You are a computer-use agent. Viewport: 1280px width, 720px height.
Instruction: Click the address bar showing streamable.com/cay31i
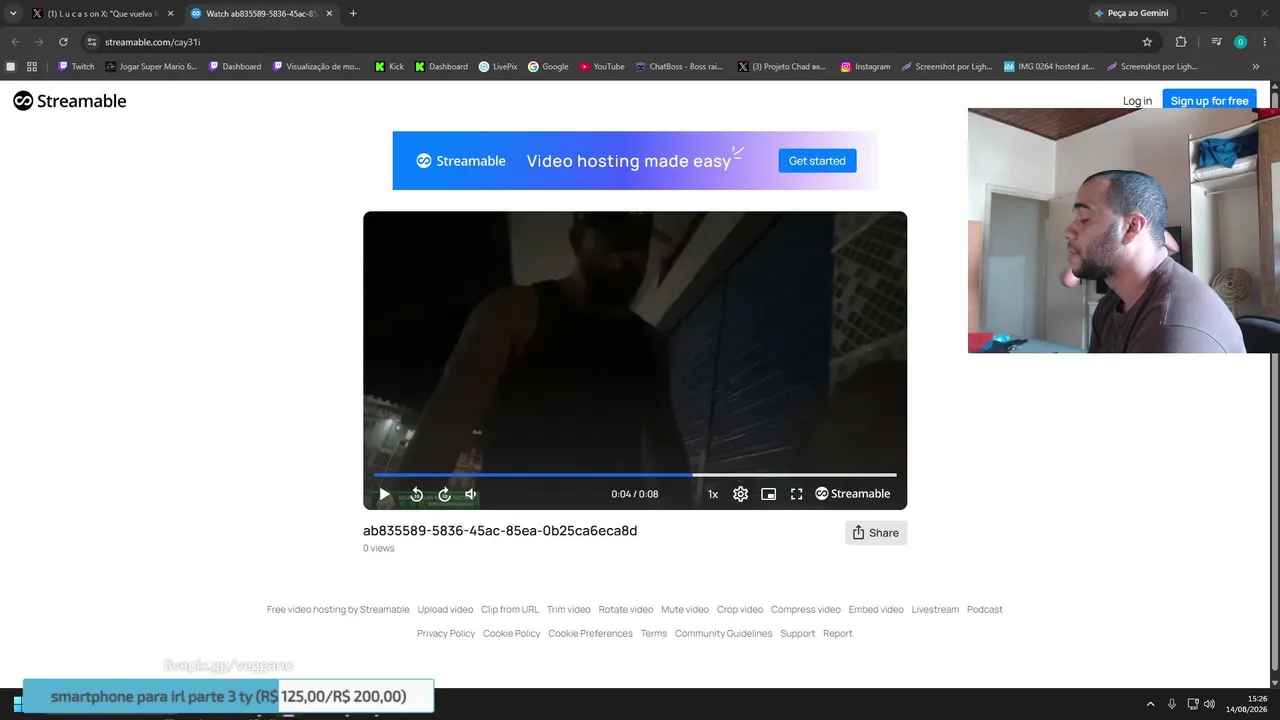pyautogui.click(x=620, y=42)
